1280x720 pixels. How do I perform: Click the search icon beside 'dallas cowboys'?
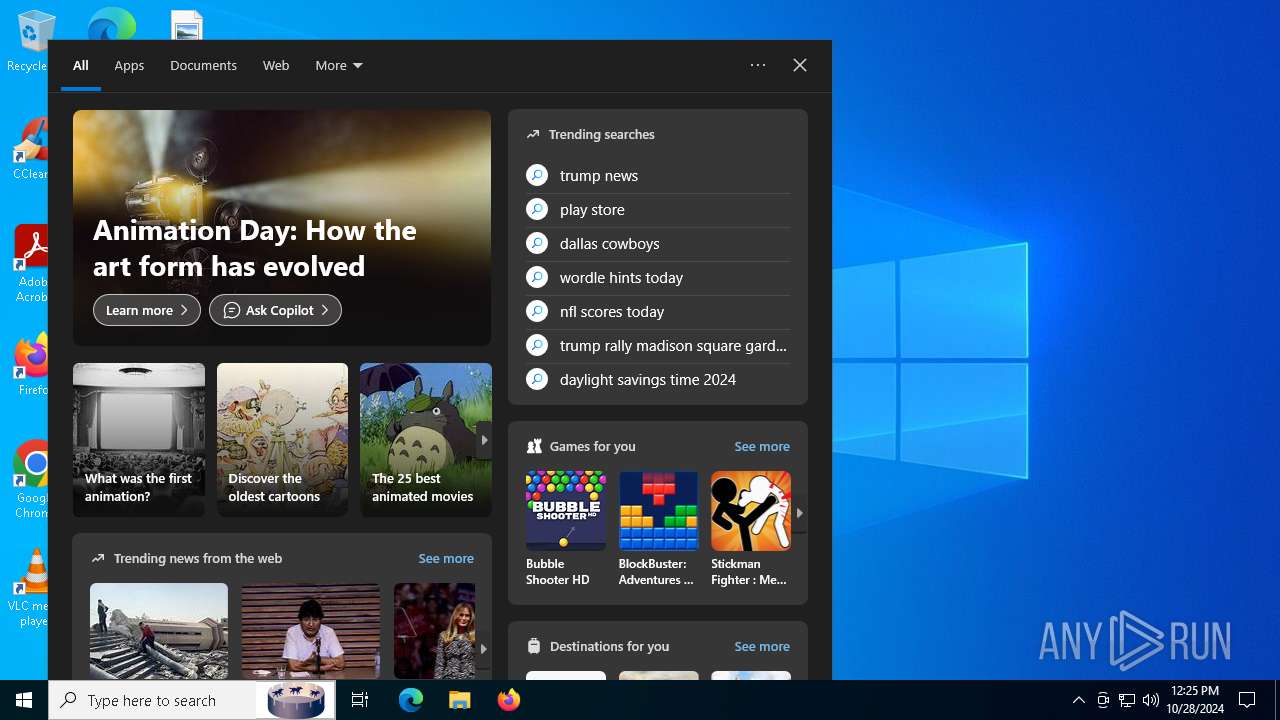coord(537,243)
